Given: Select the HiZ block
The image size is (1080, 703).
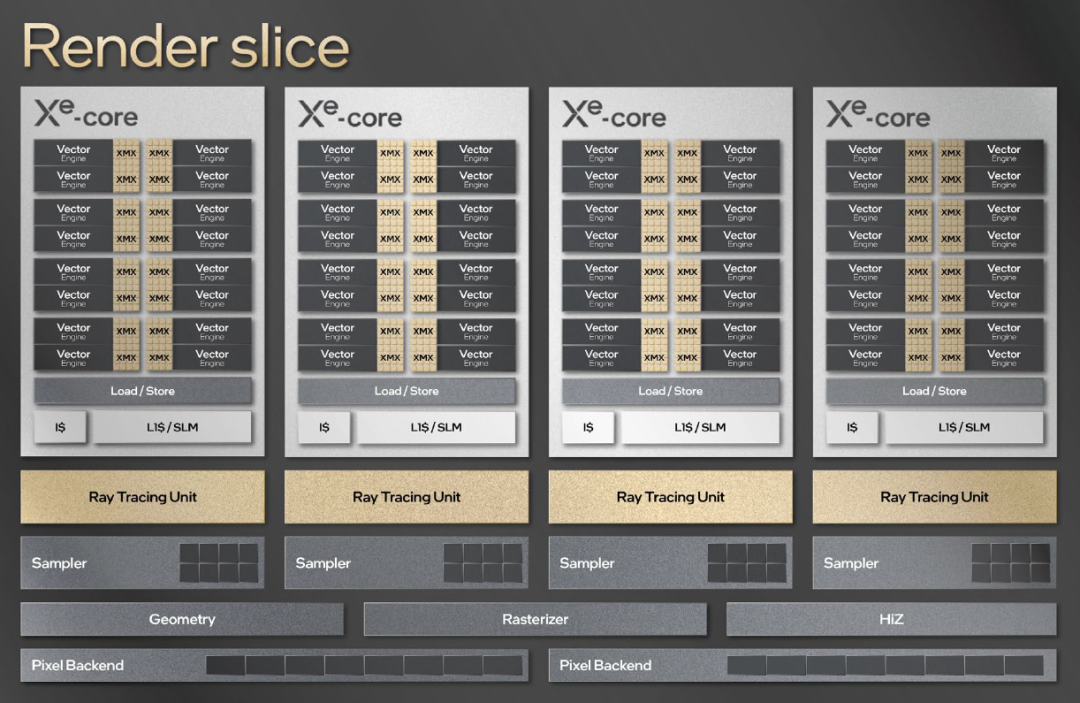Looking at the screenshot, I should pos(891,619).
